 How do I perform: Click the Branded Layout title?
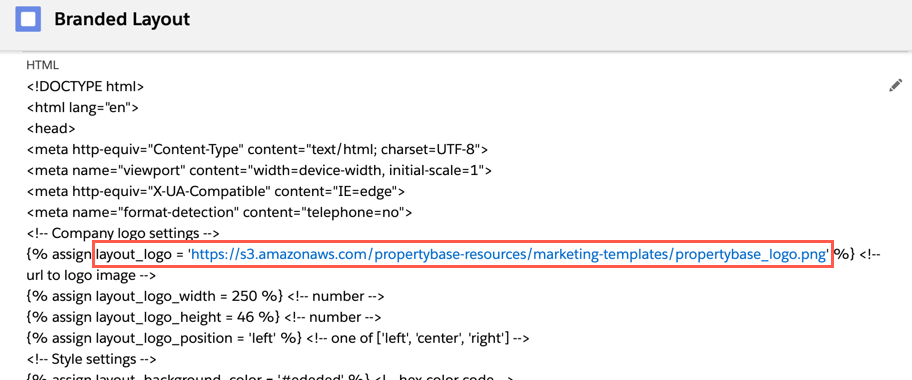(122, 19)
